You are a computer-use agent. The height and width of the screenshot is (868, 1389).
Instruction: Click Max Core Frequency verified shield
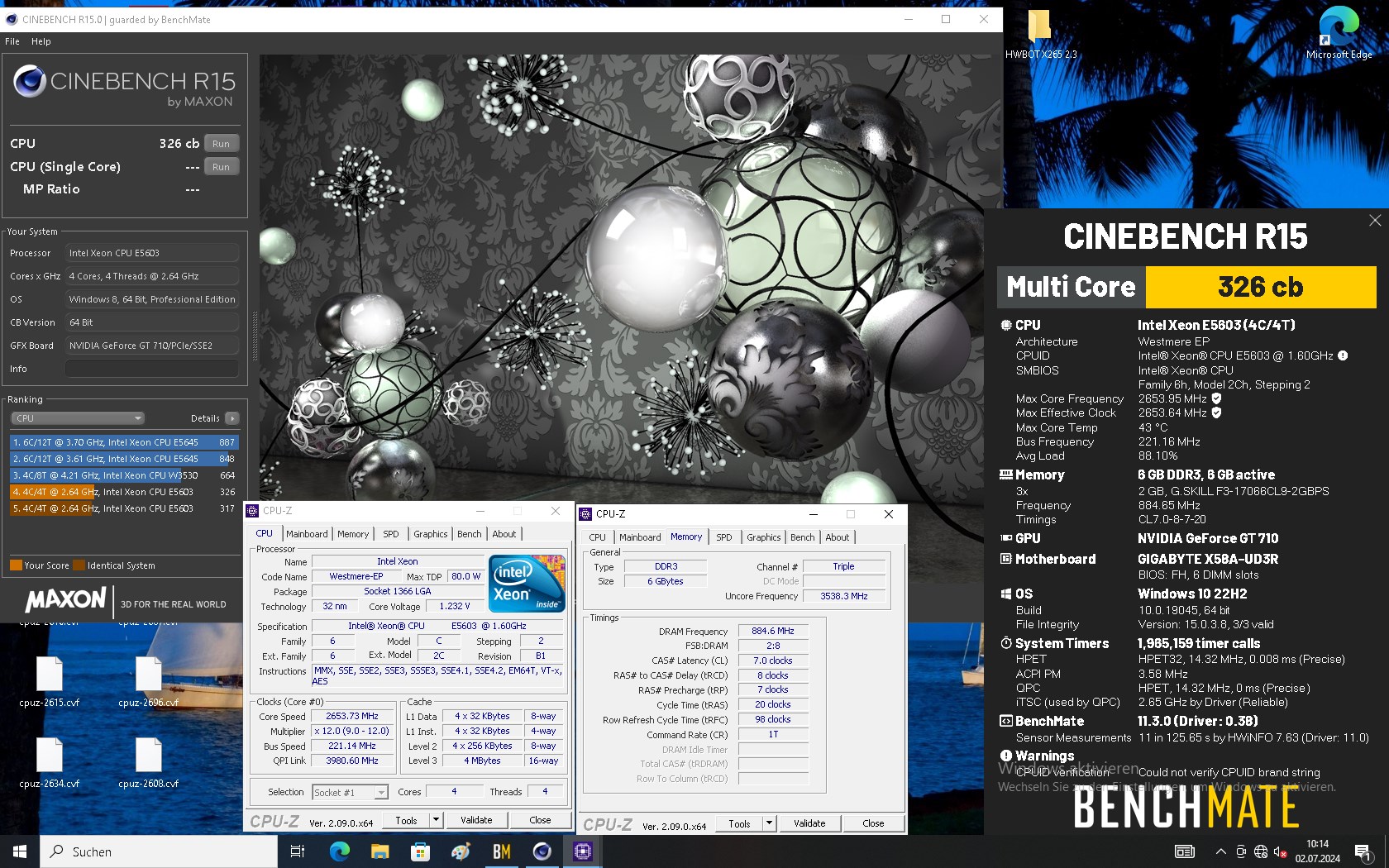[1216, 398]
